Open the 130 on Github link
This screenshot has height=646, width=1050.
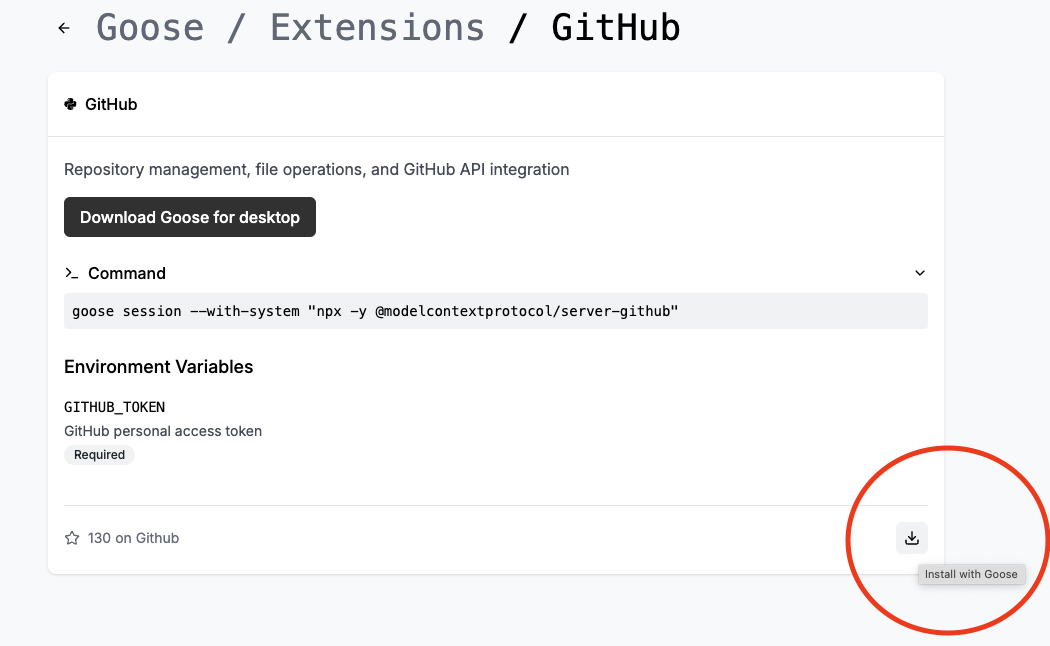[x=133, y=537]
